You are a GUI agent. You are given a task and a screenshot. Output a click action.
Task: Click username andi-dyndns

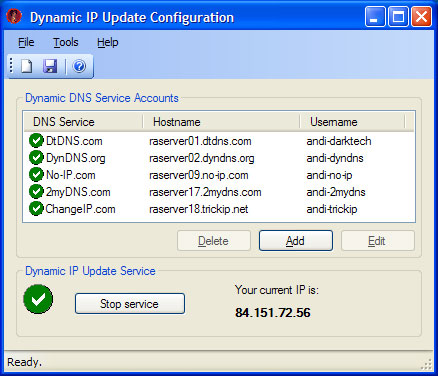335,158
